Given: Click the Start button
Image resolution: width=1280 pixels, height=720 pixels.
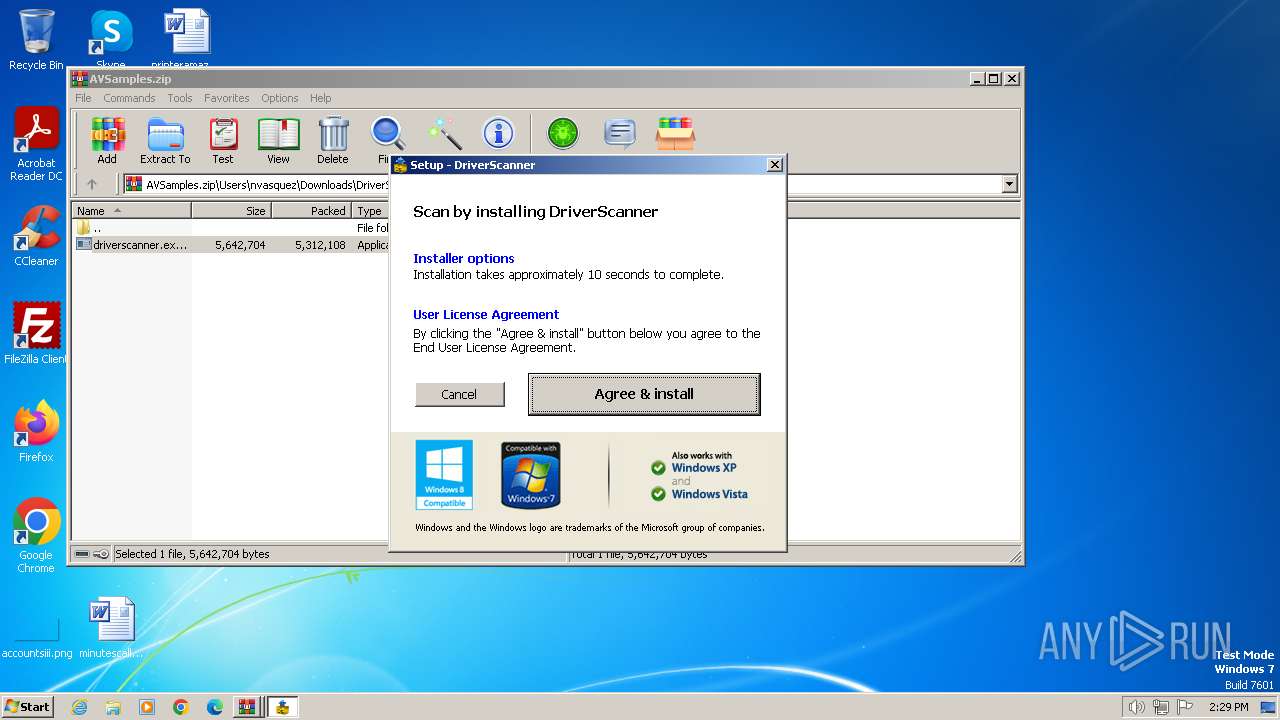Looking at the screenshot, I should (x=28, y=706).
